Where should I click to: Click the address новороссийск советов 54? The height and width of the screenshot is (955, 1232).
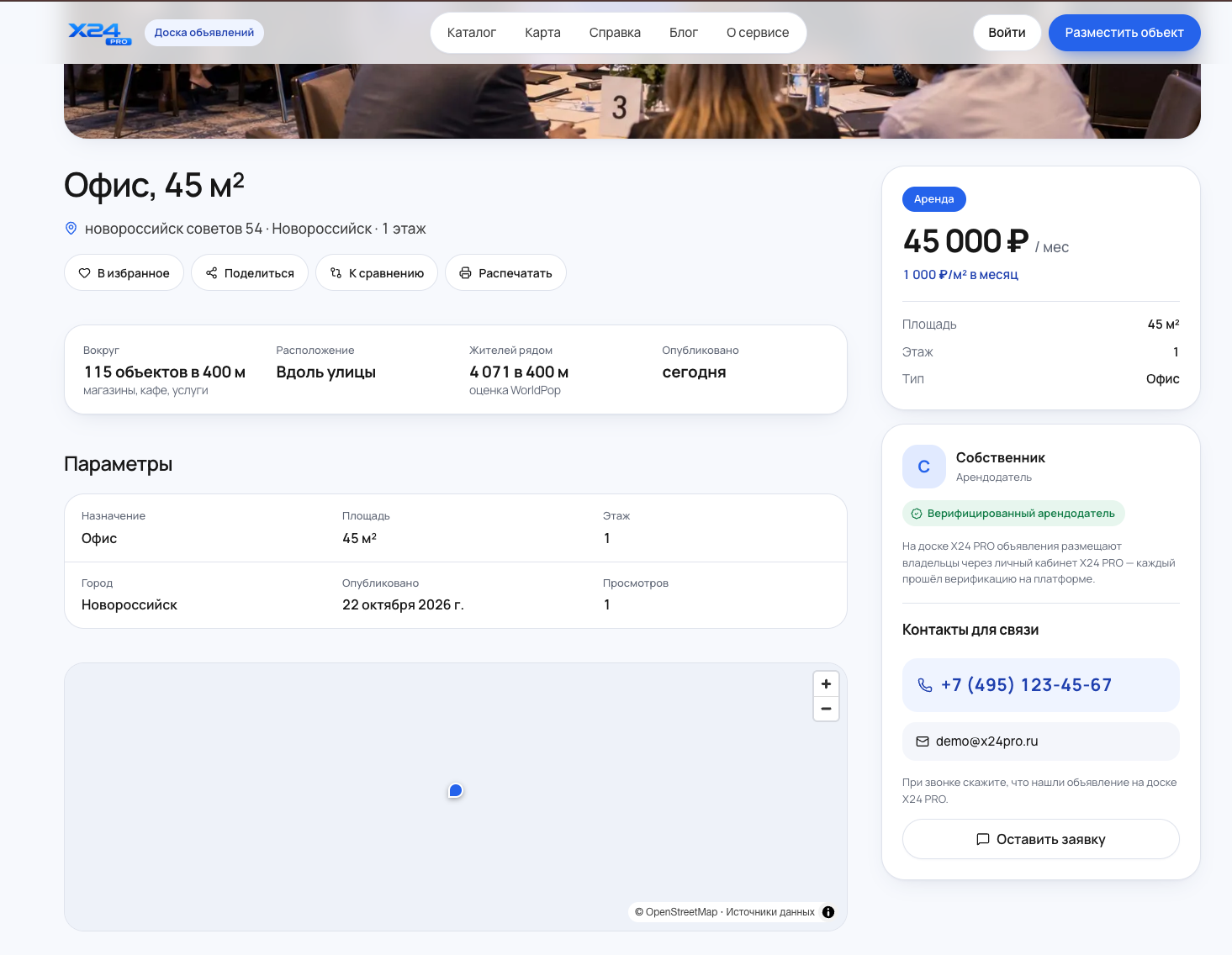click(x=173, y=229)
